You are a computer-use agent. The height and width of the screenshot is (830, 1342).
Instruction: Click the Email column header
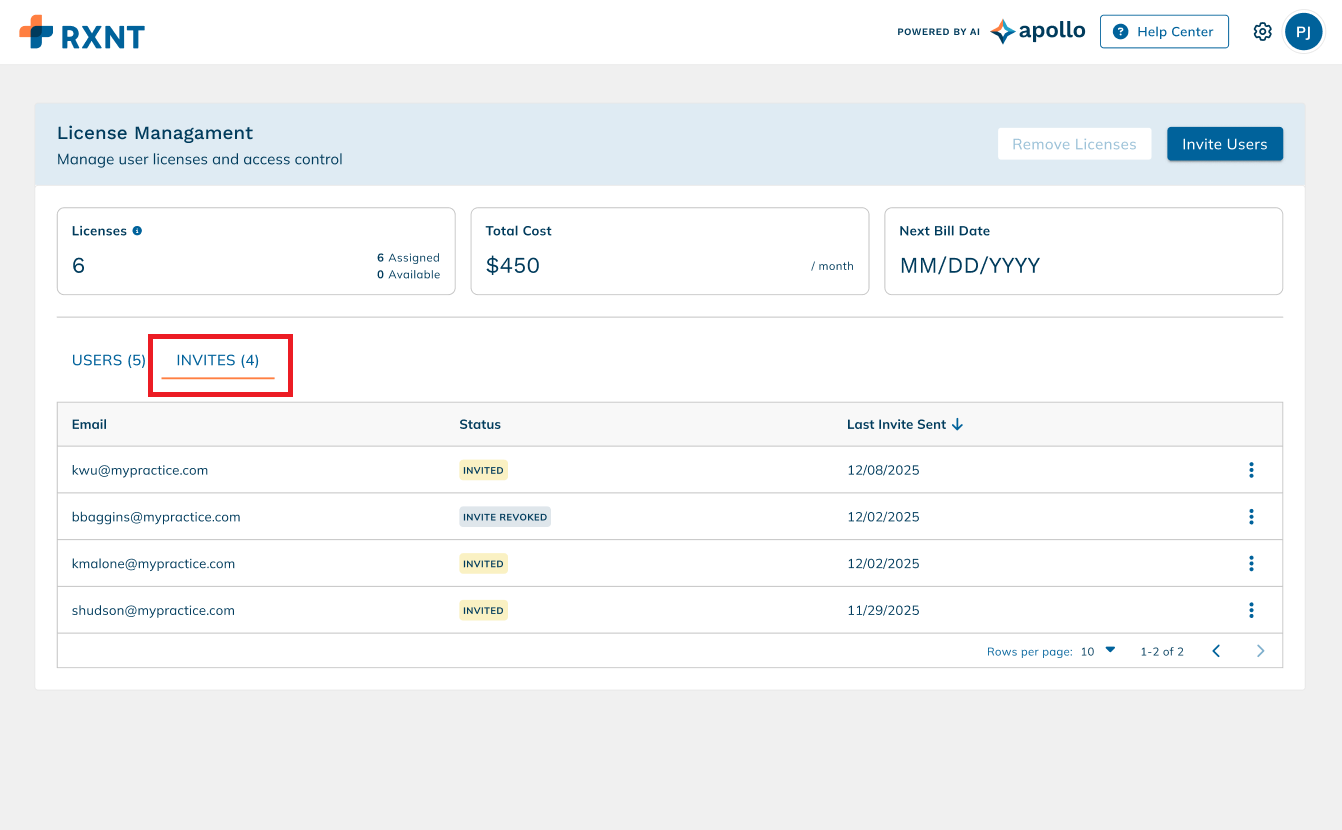tap(89, 424)
